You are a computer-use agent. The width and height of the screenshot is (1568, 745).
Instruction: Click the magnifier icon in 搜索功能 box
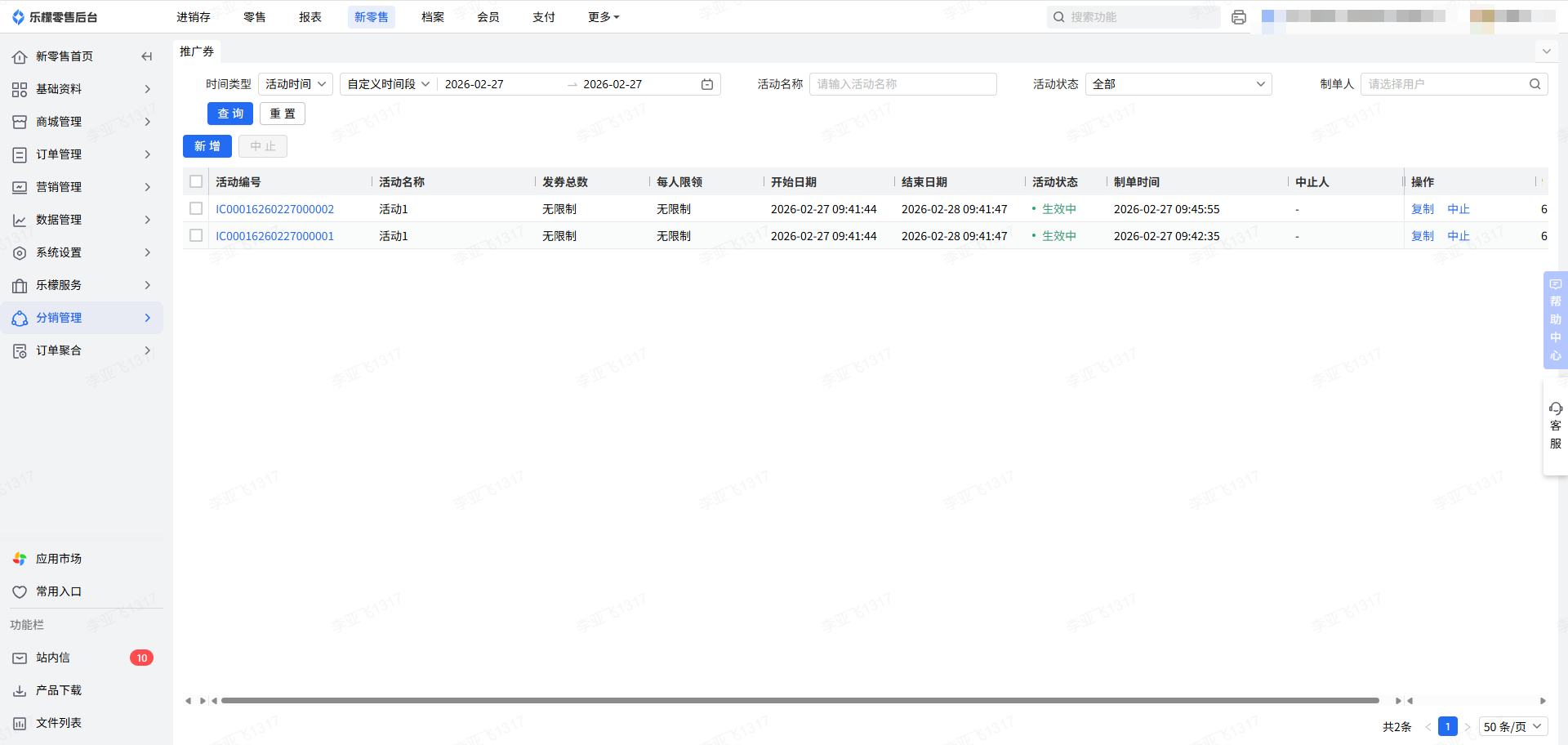pos(1059,17)
